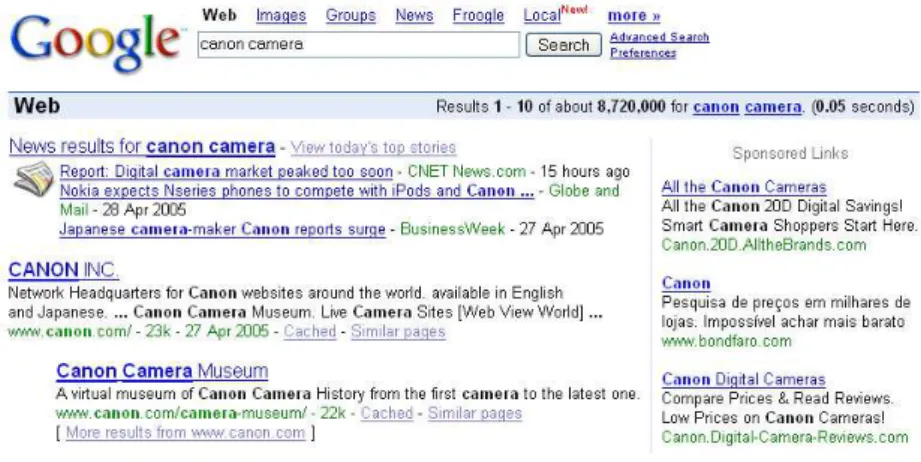This screenshot has width=921, height=462.
Task: Open Cached link for www.canon.com result
Action: [310, 332]
